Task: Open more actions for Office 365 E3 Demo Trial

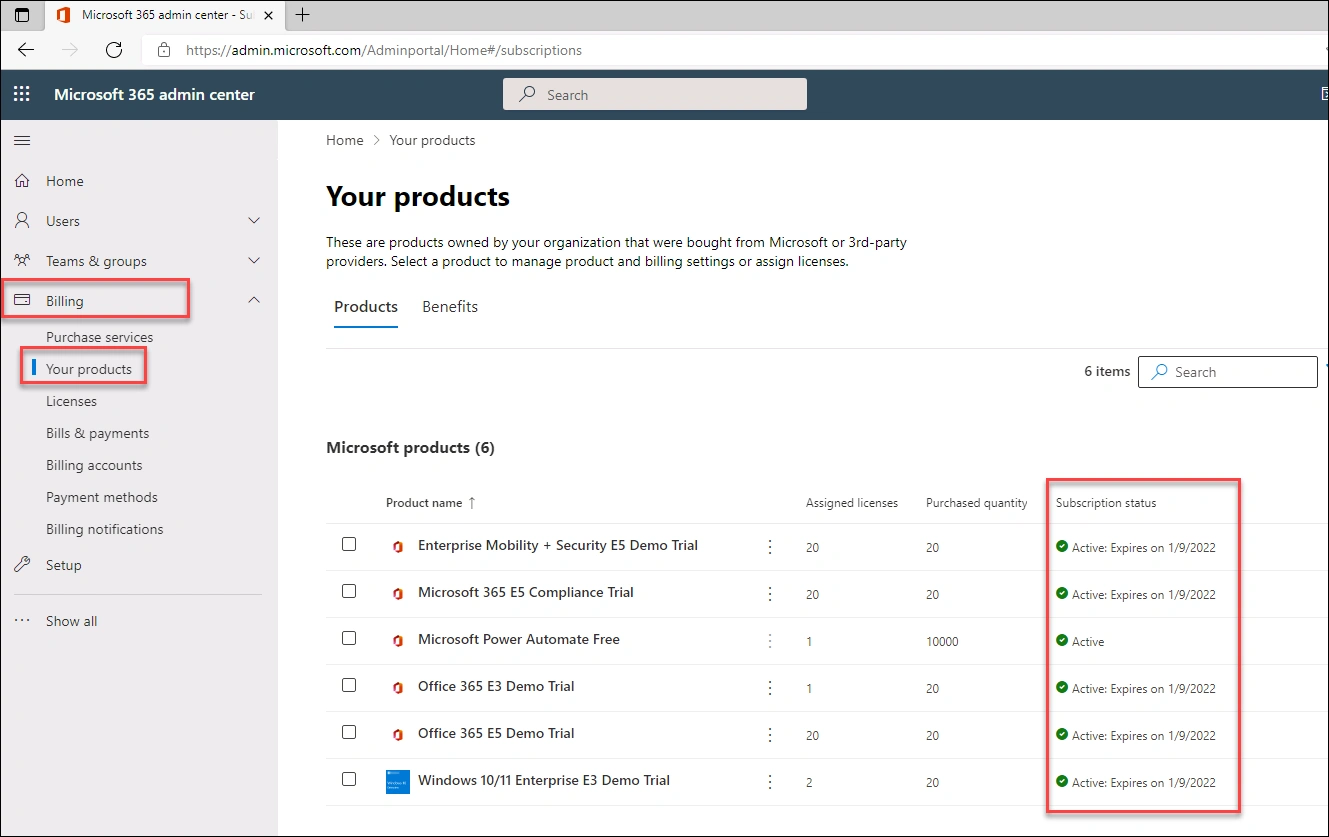Action: point(770,688)
